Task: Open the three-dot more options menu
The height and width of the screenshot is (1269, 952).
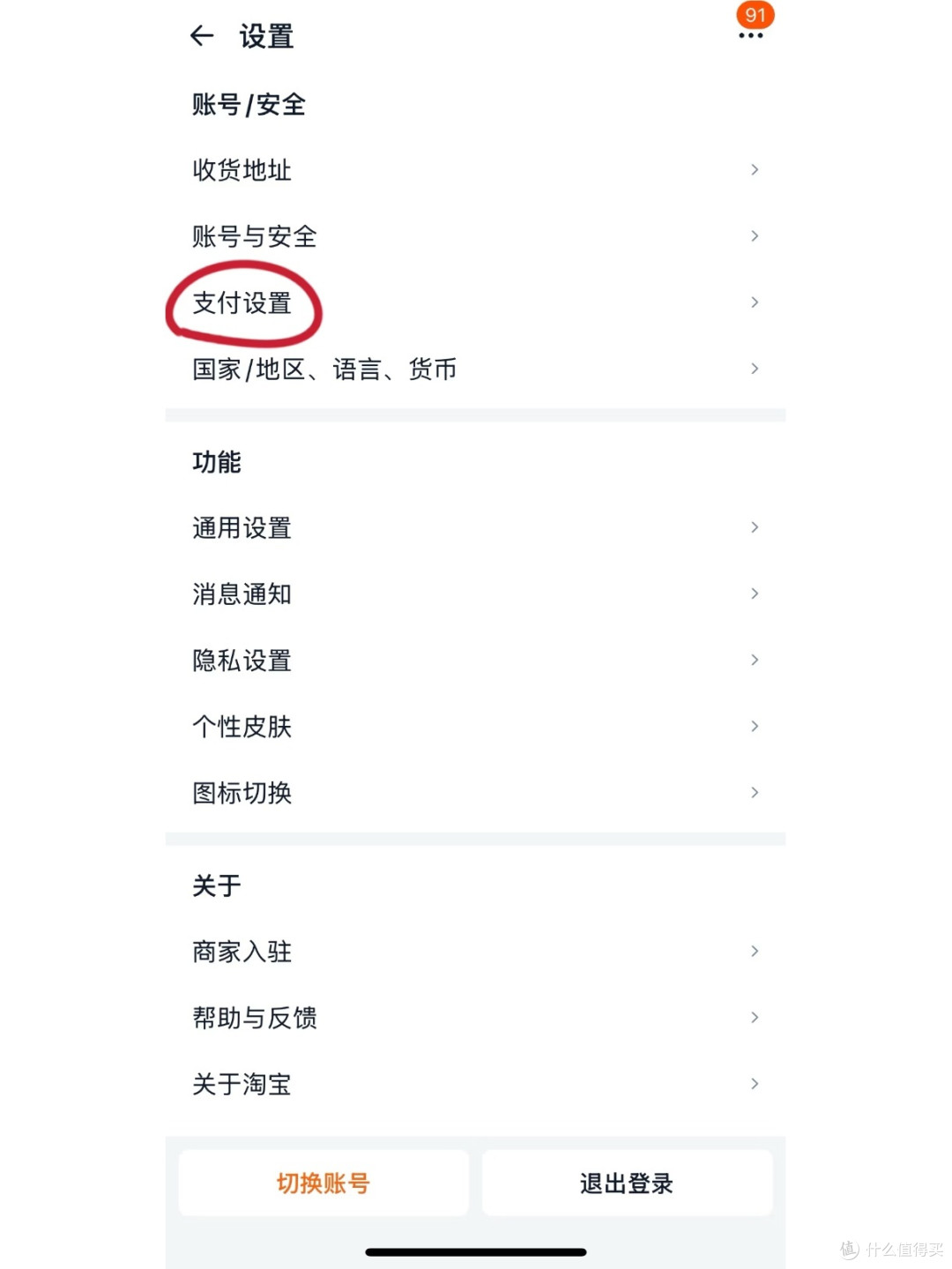Action: coord(750,36)
